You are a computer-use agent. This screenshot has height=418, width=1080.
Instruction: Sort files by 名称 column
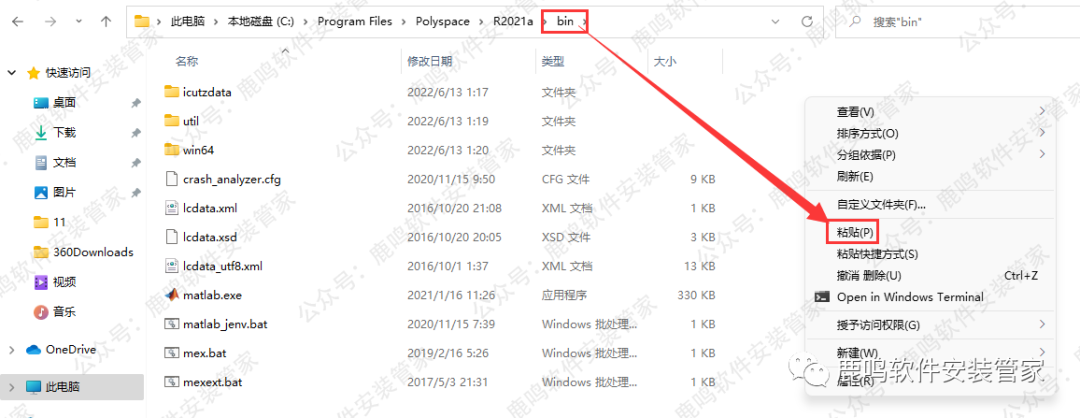pos(187,61)
